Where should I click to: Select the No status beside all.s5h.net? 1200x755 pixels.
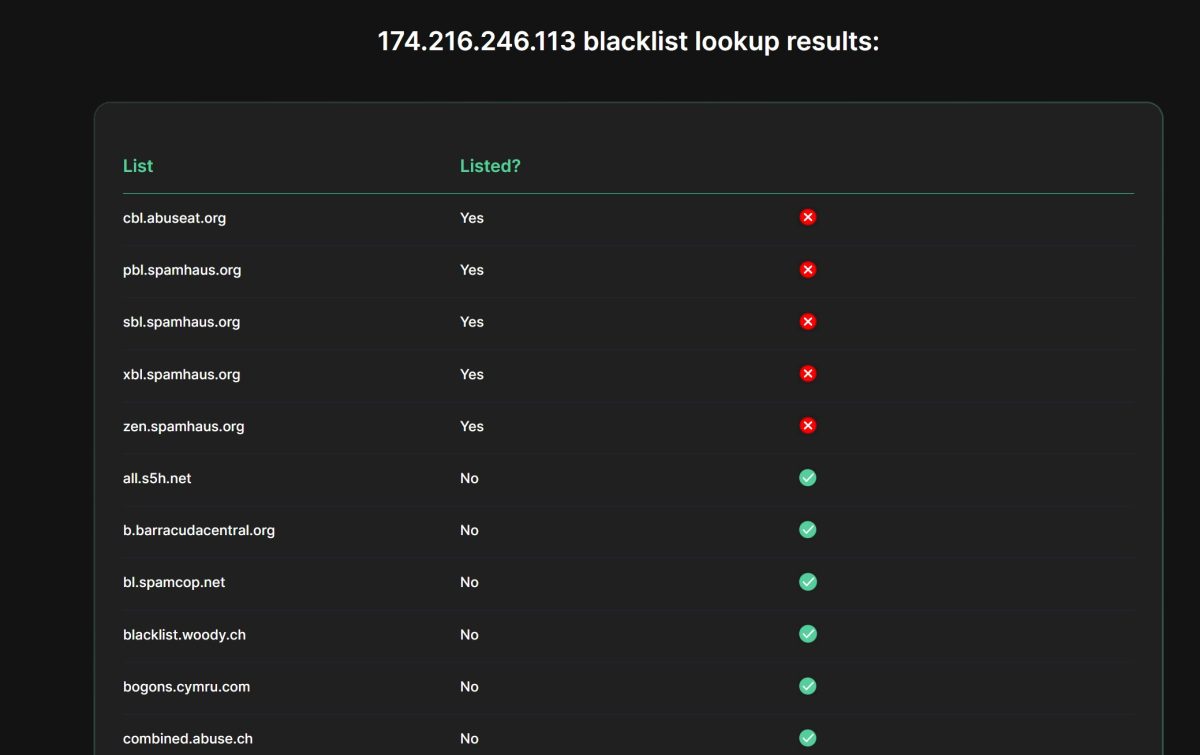pyautogui.click(x=469, y=478)
